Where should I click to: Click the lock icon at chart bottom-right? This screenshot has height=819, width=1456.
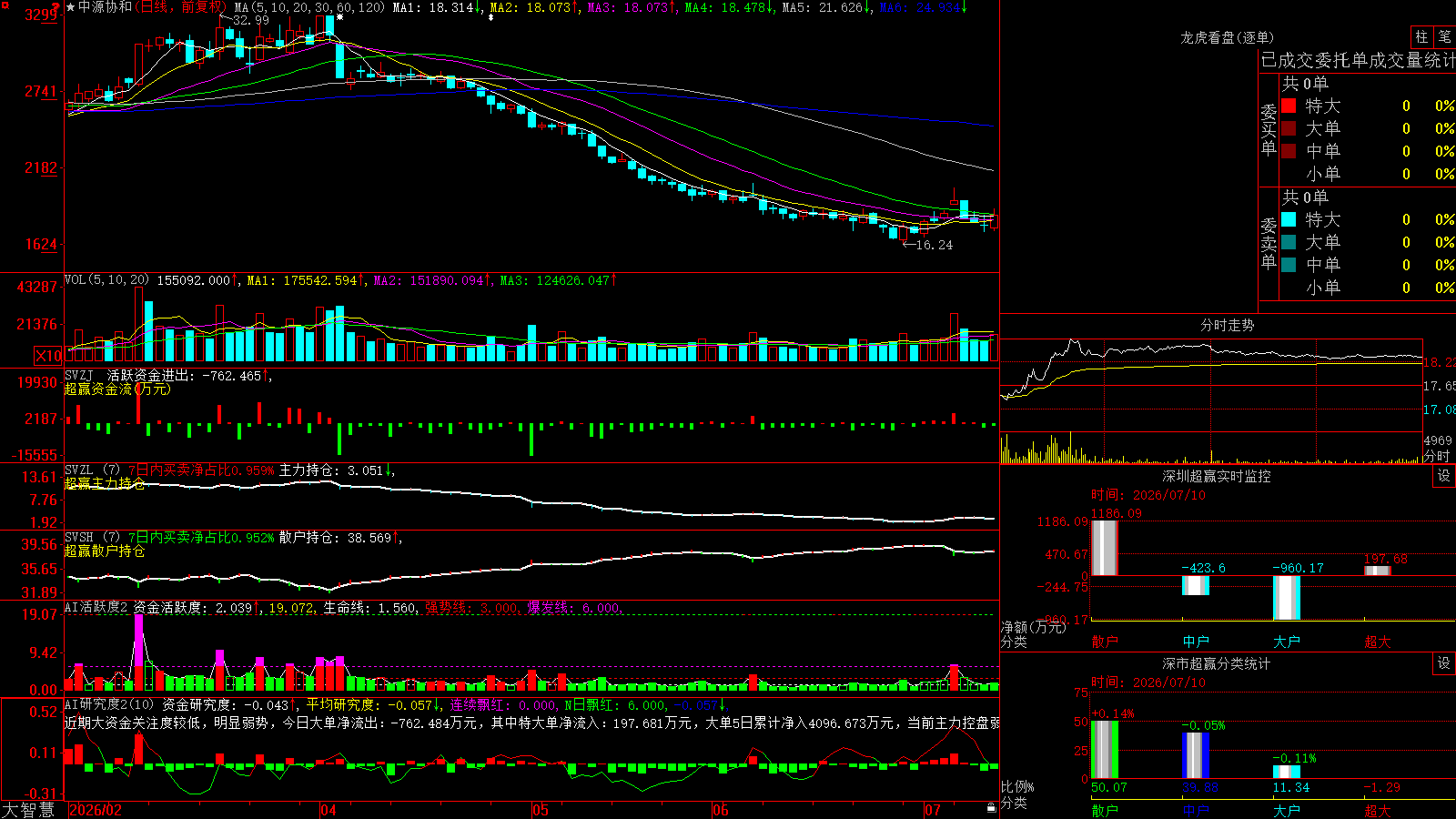coord(992,808)
